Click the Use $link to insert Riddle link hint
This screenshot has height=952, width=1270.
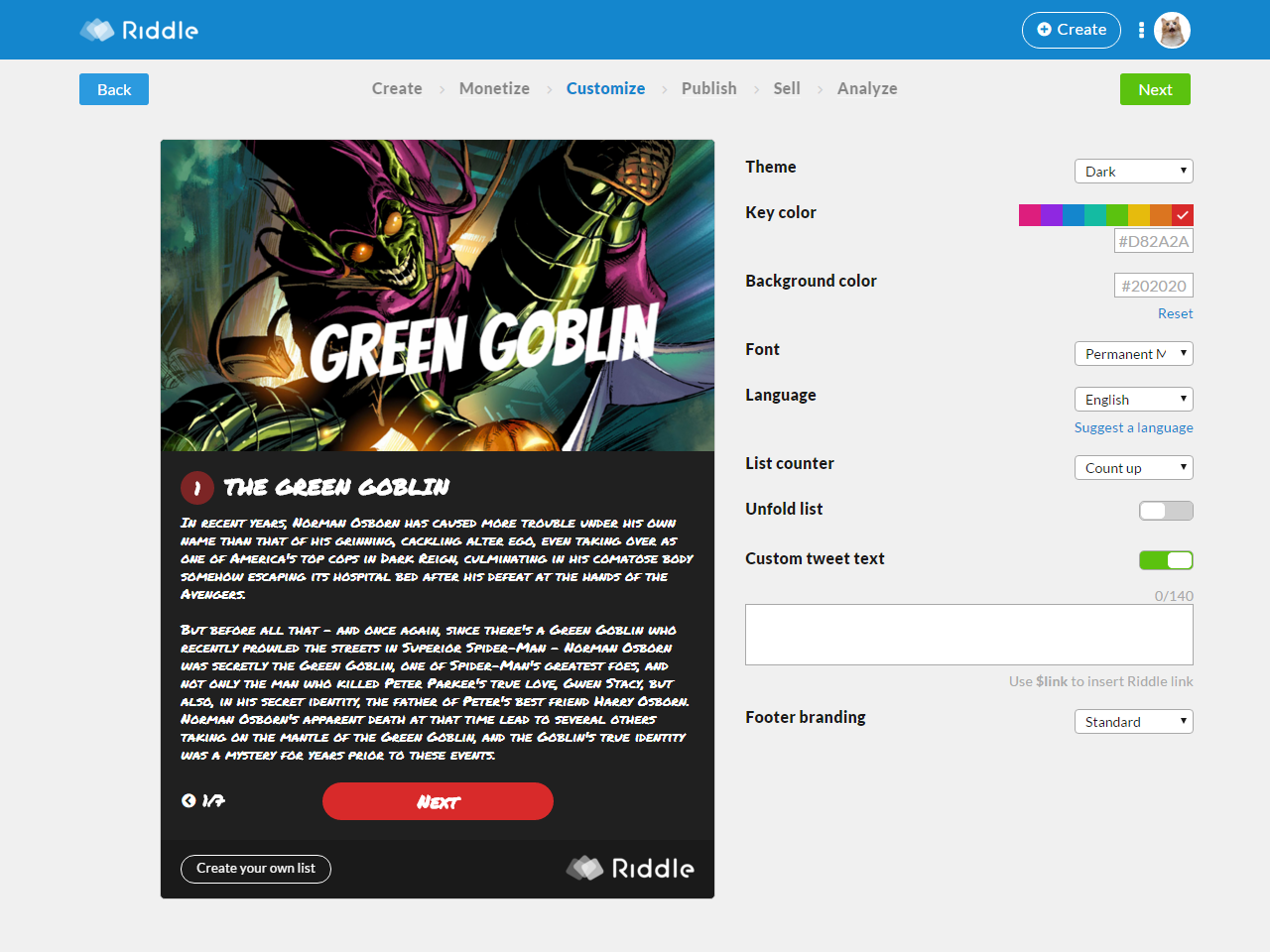pos(1101,681)
